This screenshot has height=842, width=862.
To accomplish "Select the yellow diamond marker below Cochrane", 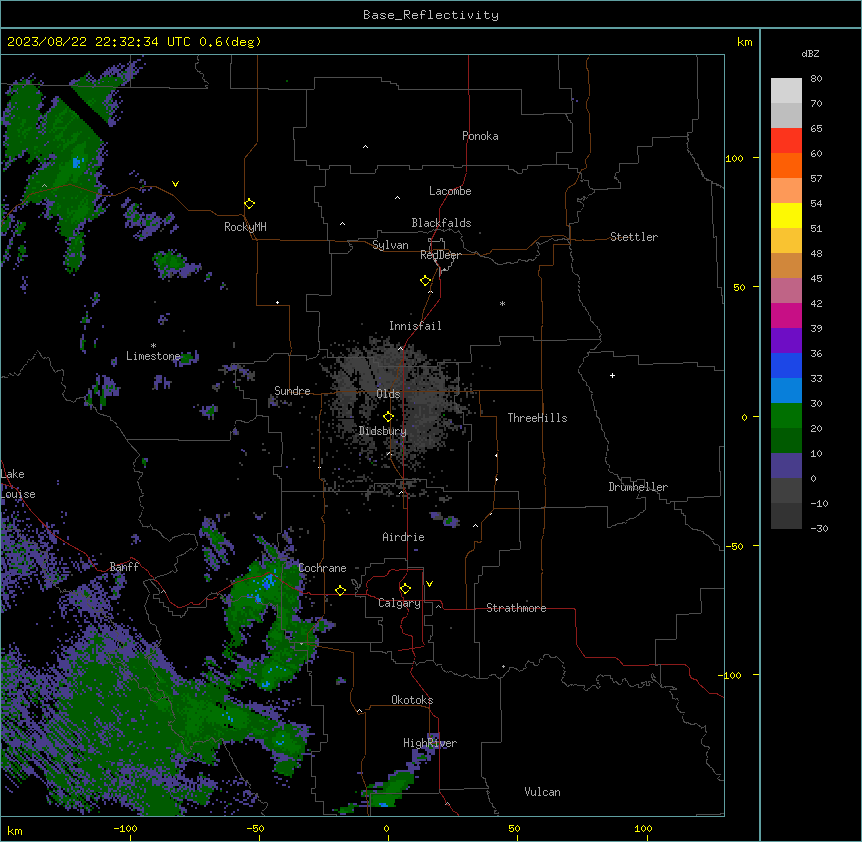I will [x=341, y=591].
